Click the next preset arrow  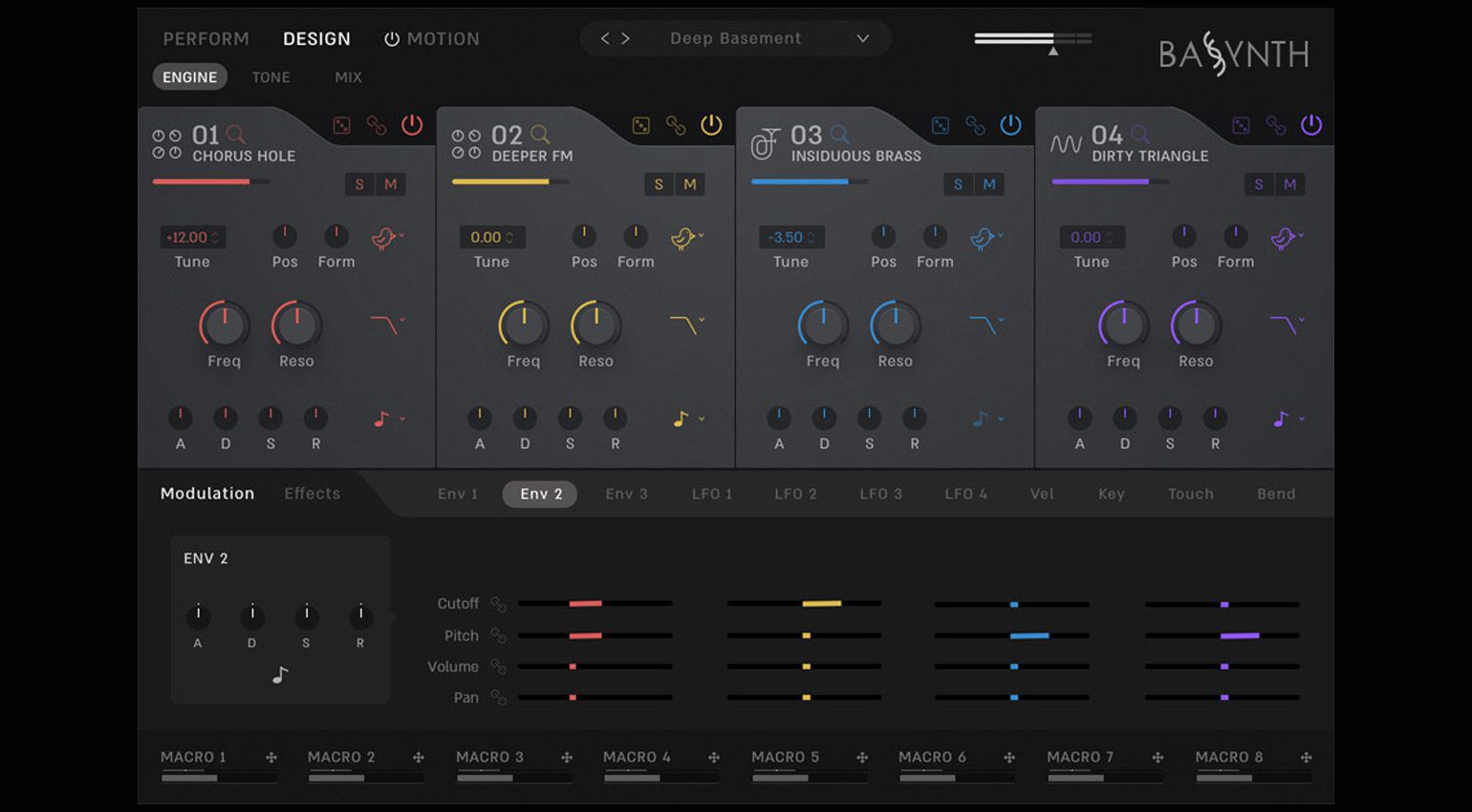(626, 38)
